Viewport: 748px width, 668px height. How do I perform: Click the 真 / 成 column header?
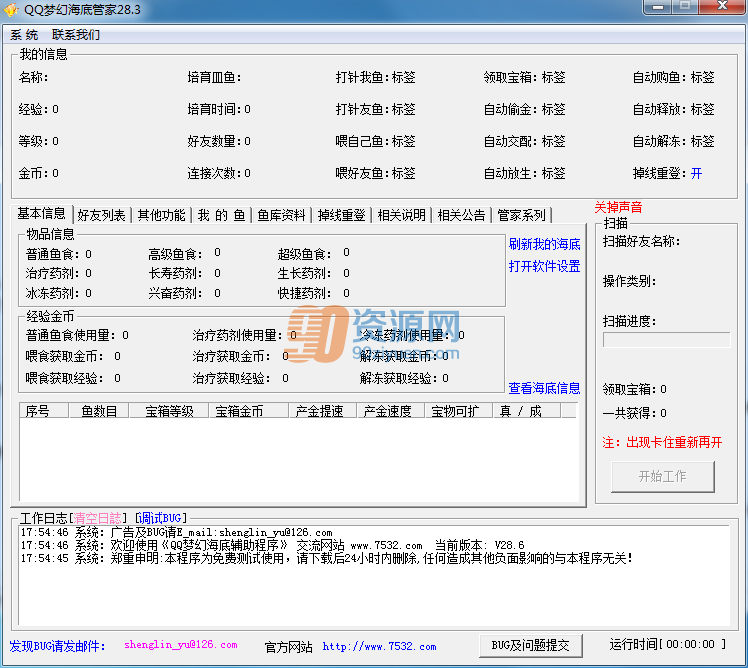point(526,411)
